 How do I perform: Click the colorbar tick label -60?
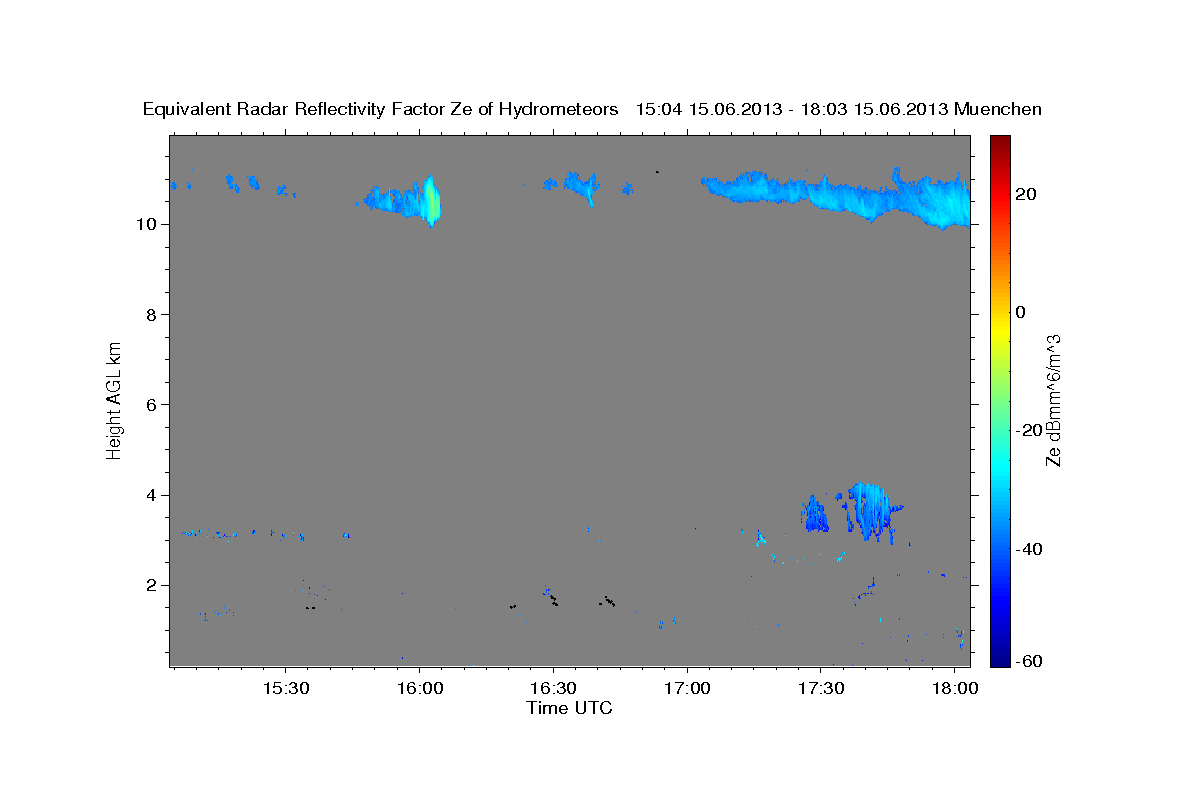point(1029,662)
